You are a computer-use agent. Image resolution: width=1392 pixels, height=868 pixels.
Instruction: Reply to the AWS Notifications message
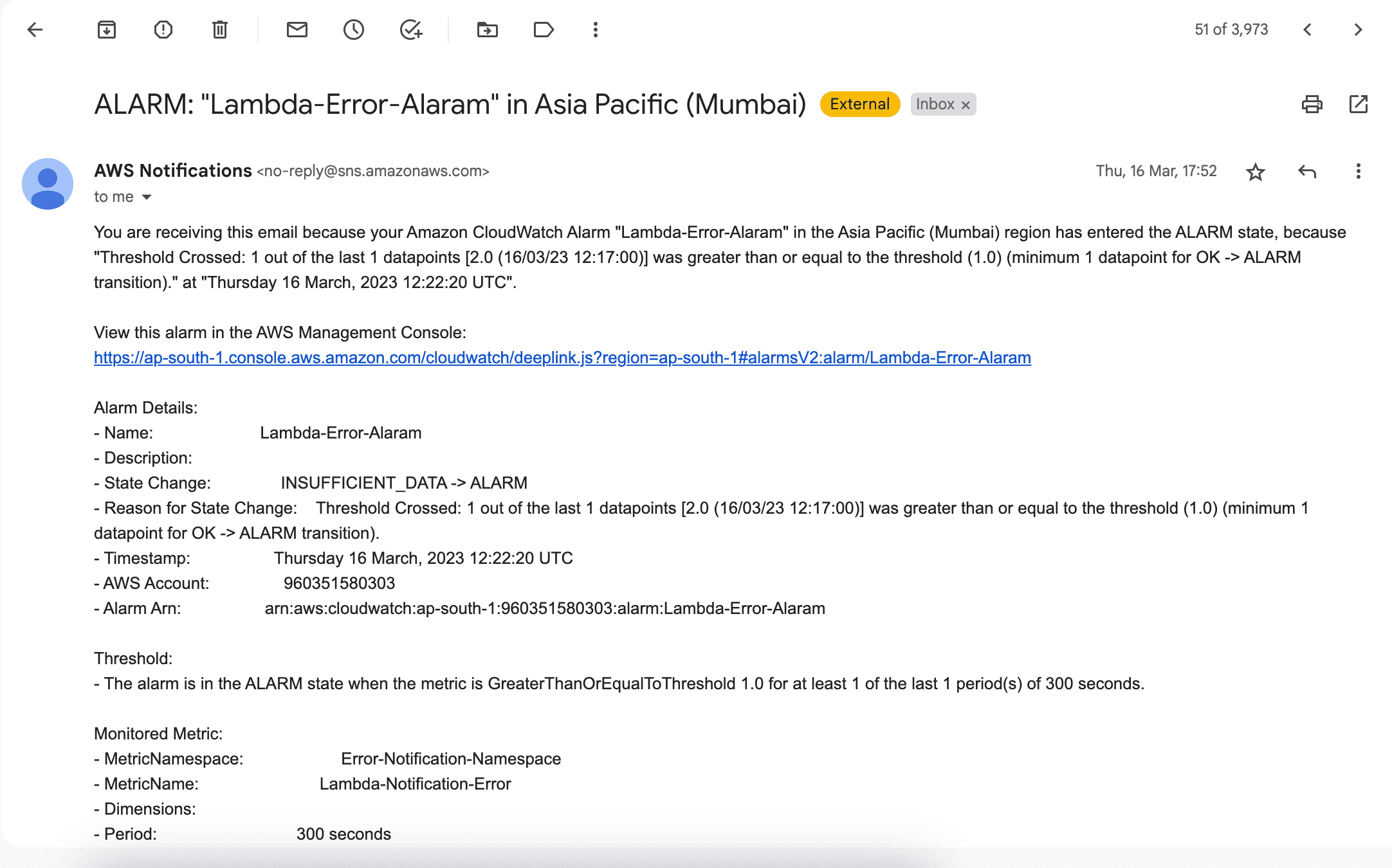pos(1307,172)
